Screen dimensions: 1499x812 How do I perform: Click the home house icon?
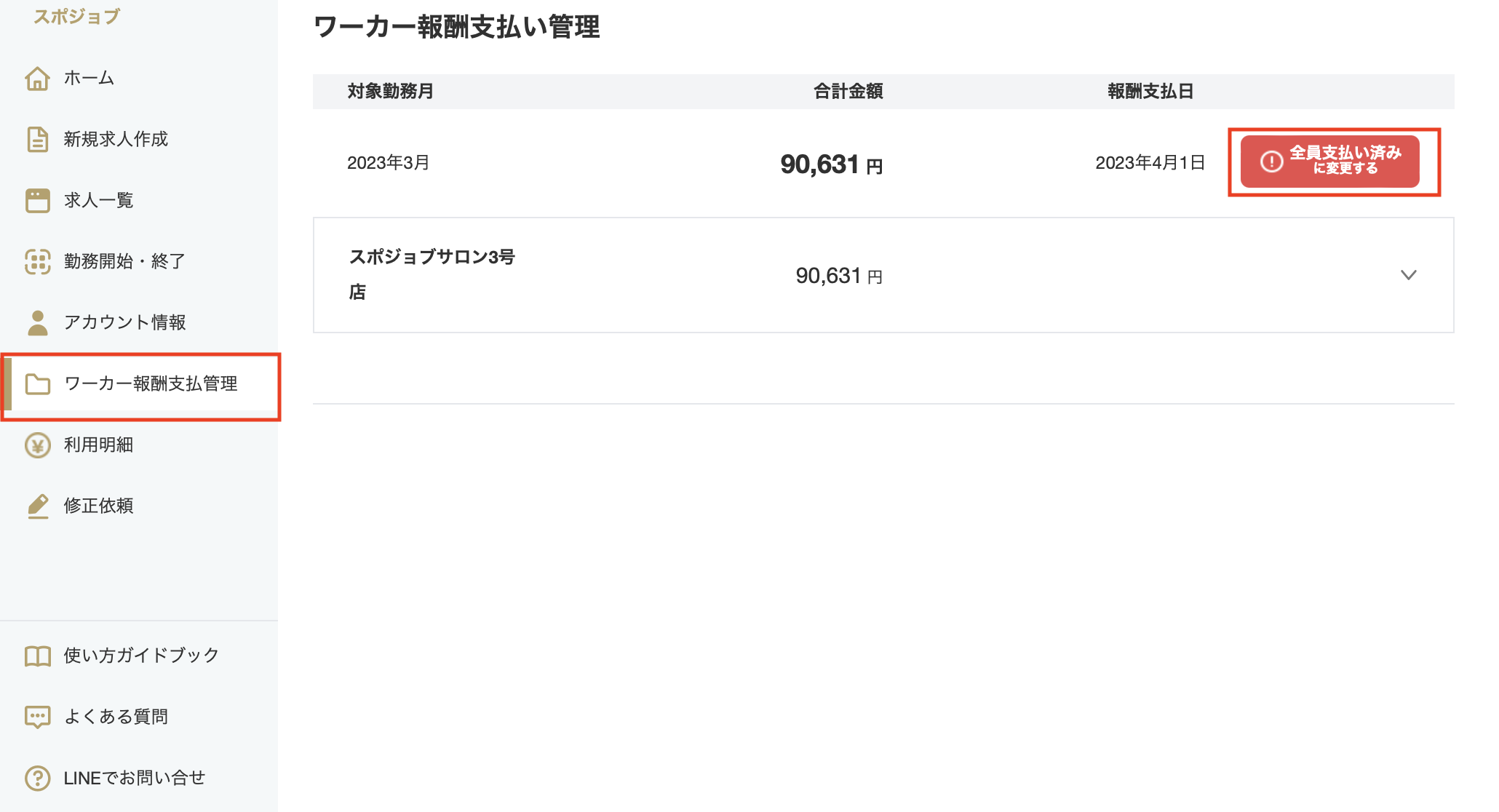(x=37, y=79)
